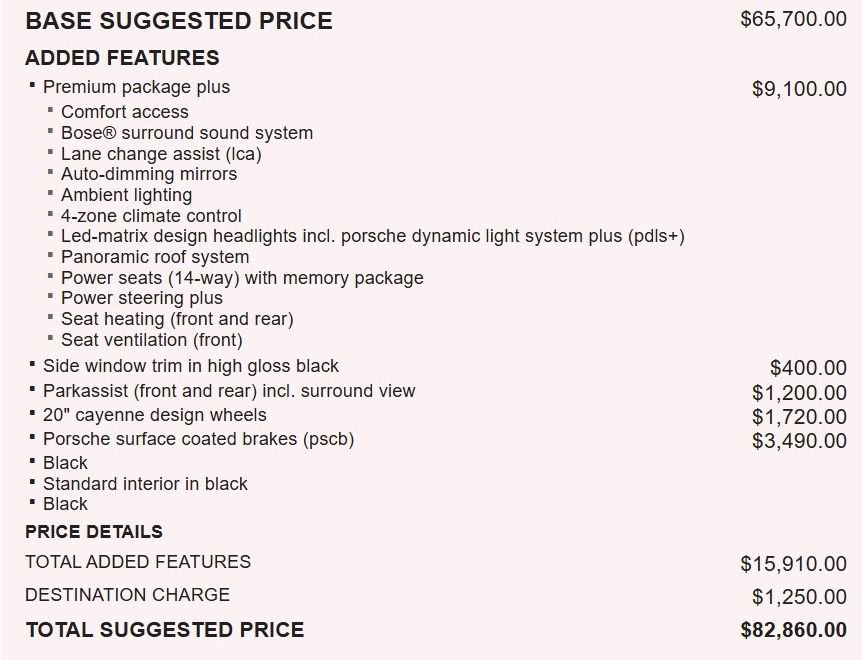Click the $9,100.00 premium package price
This screenshot has height=660, width=862.
click(x=799, y=89)
